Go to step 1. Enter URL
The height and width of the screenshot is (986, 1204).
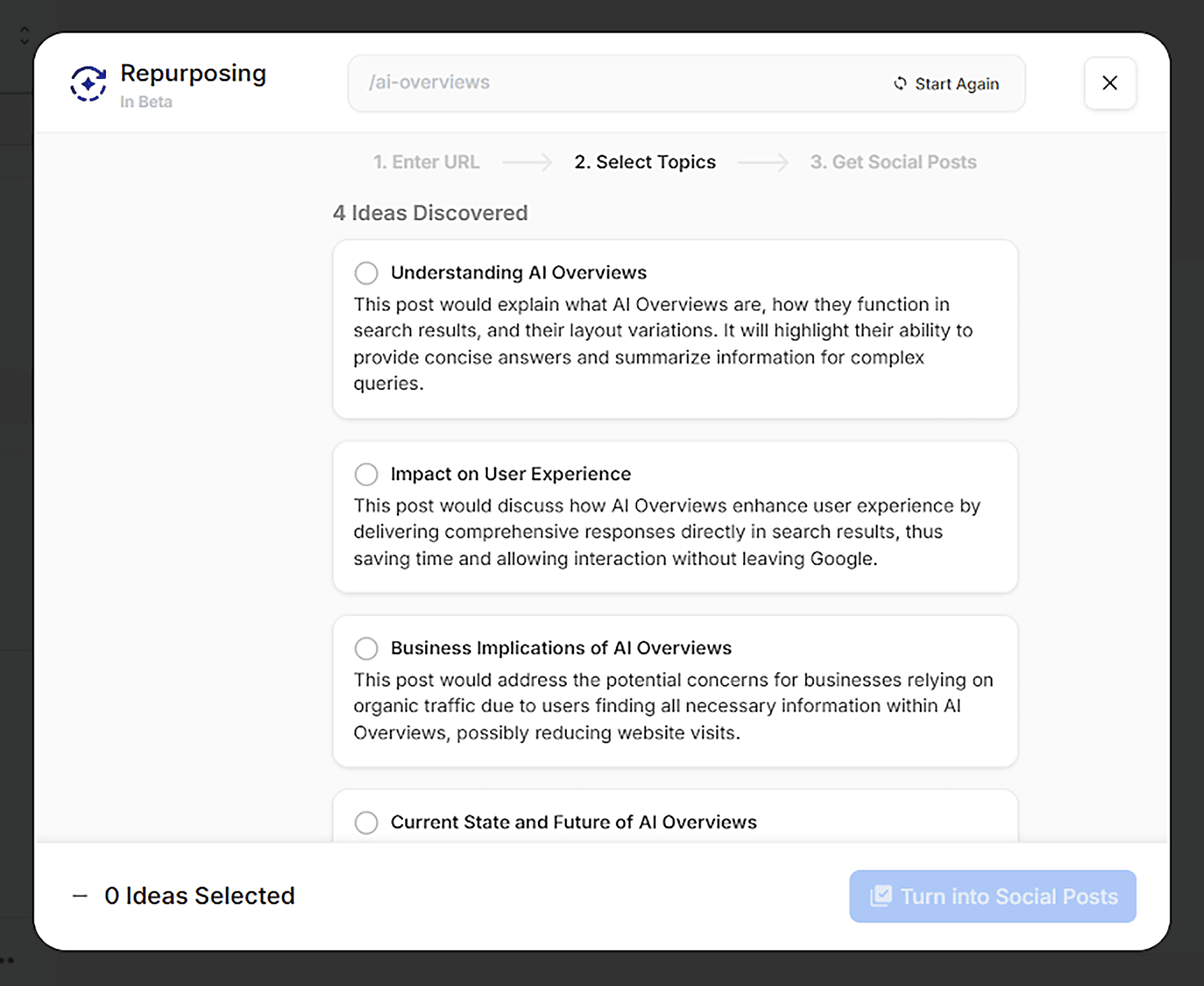pos(426,162)
